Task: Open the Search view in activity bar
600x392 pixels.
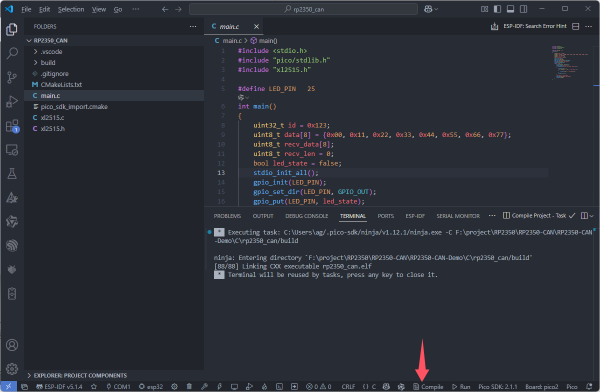Action: coord(12,53)
